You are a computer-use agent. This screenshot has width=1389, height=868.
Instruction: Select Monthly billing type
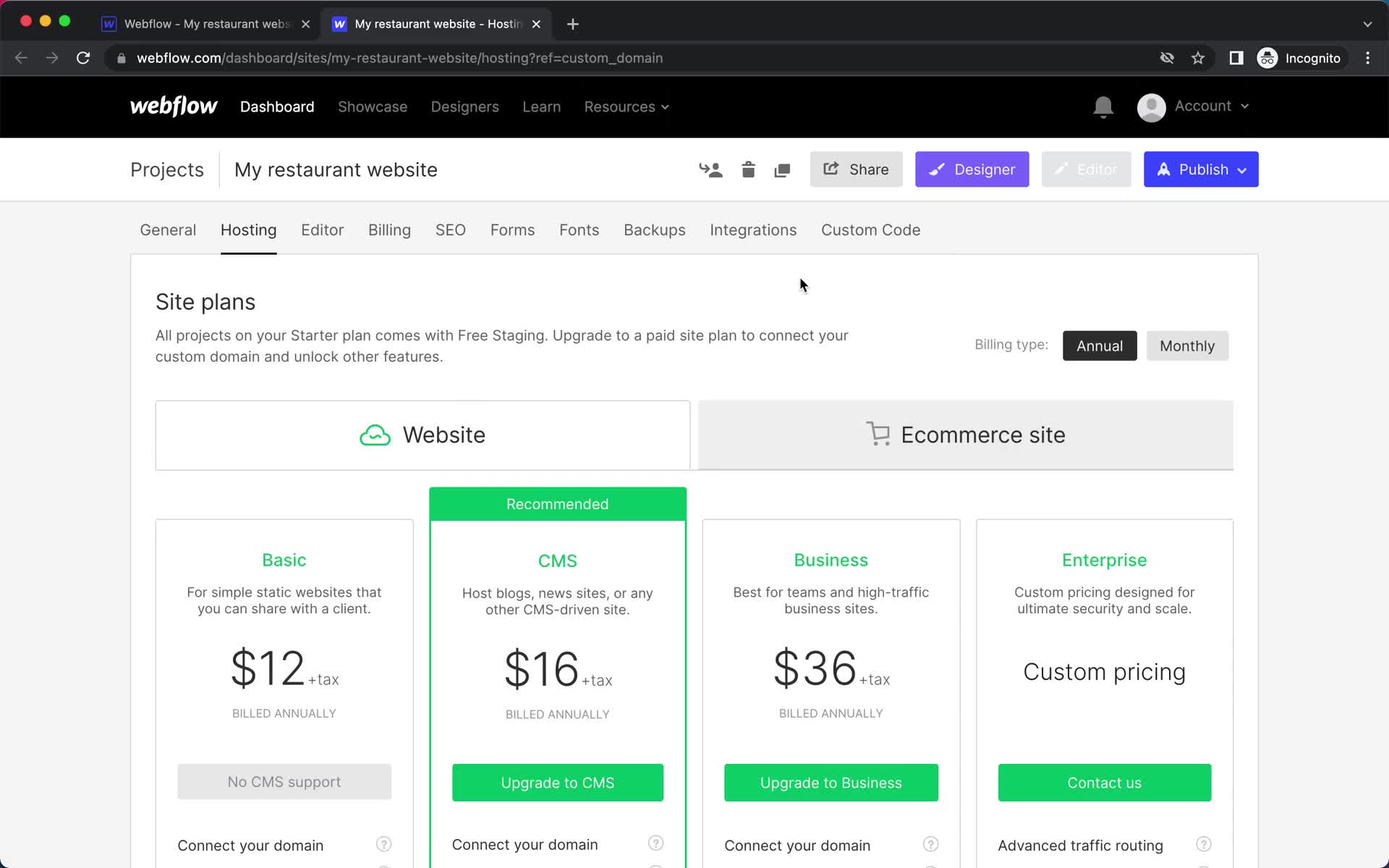pos(1186,346)
